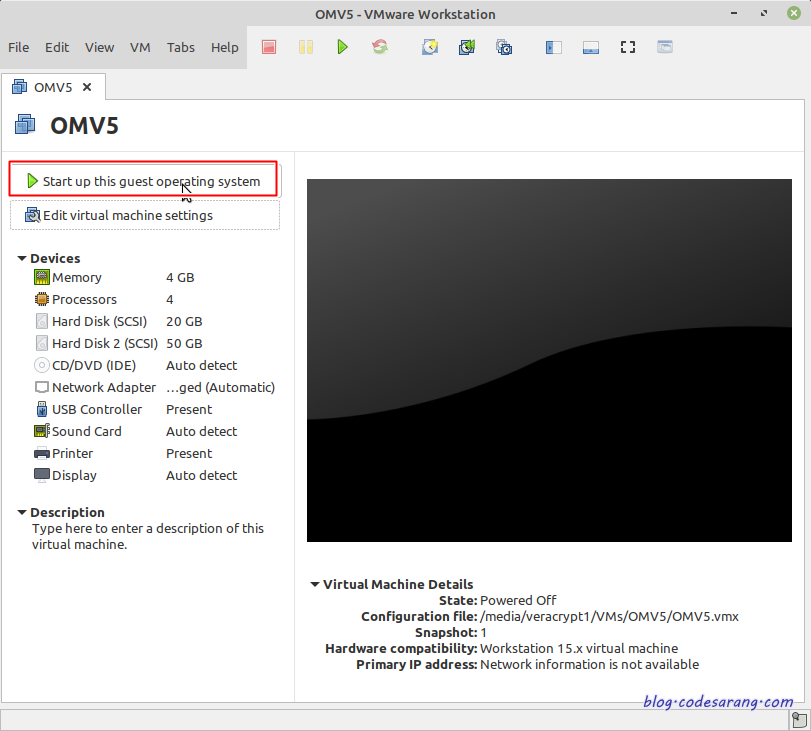Click the Processors chip icon

pos(41,299)
